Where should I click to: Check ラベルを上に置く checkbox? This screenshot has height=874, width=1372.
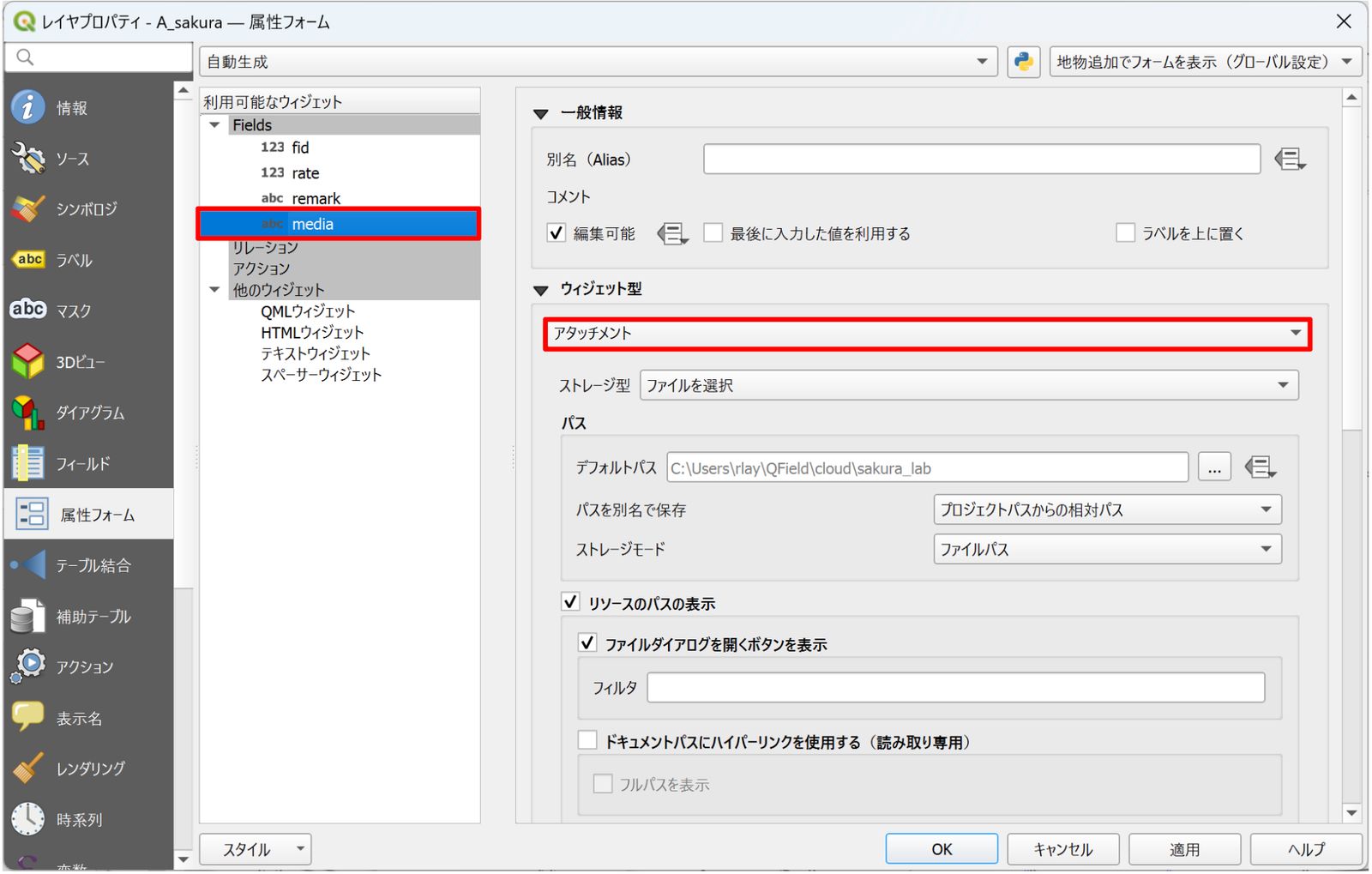1125,233
